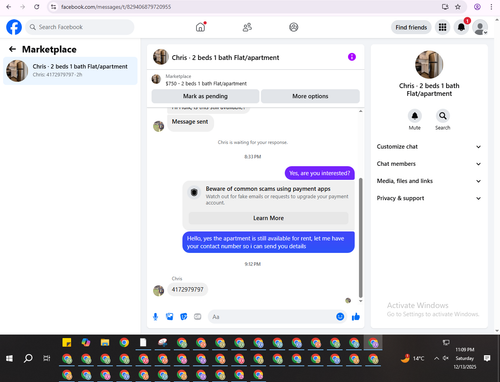Open the notifications bell in header
The height and width of the screenshot is (382, 500).
click(x=461, y=27)
